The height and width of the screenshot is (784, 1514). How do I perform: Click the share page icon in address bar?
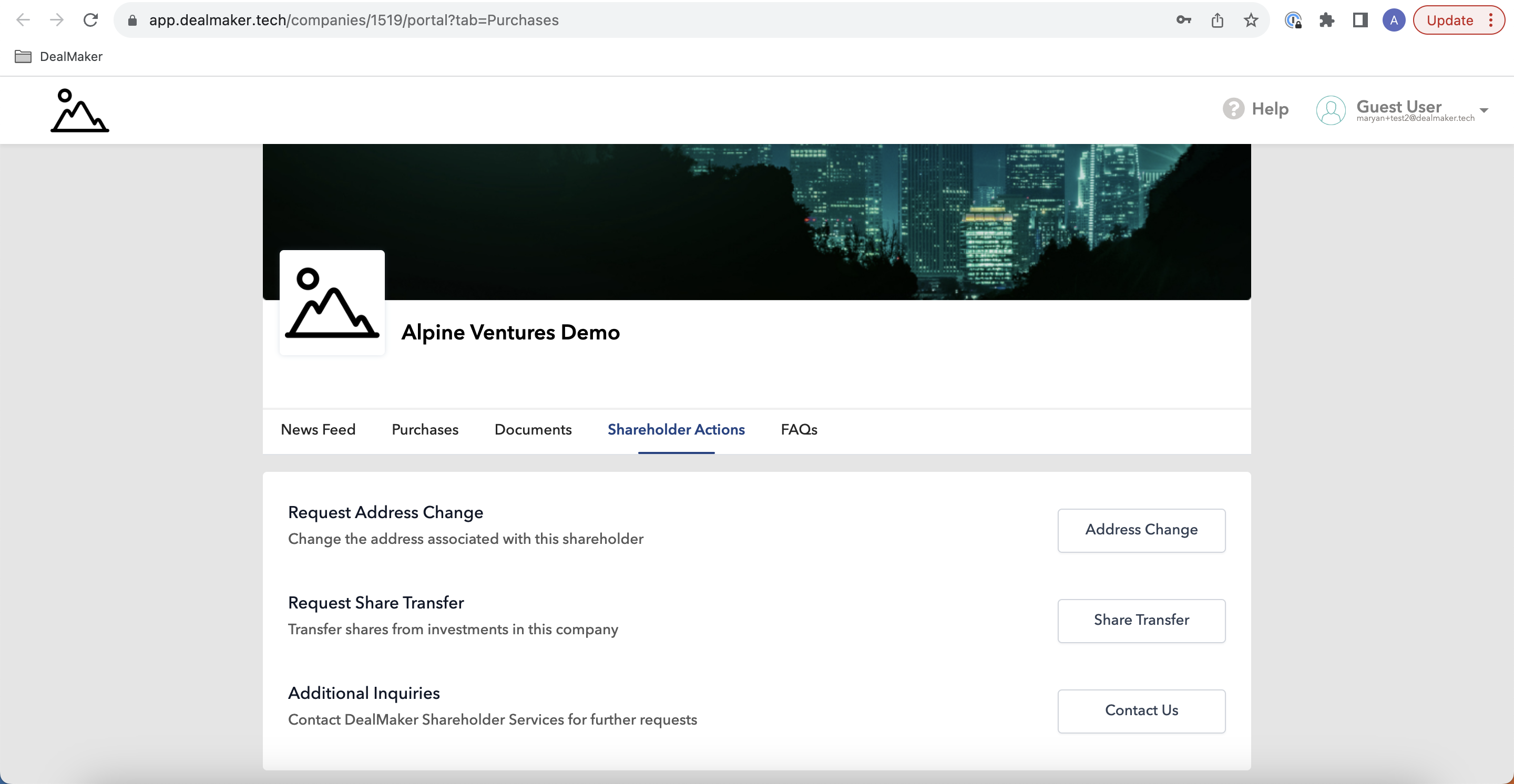tap(1217, 20)
